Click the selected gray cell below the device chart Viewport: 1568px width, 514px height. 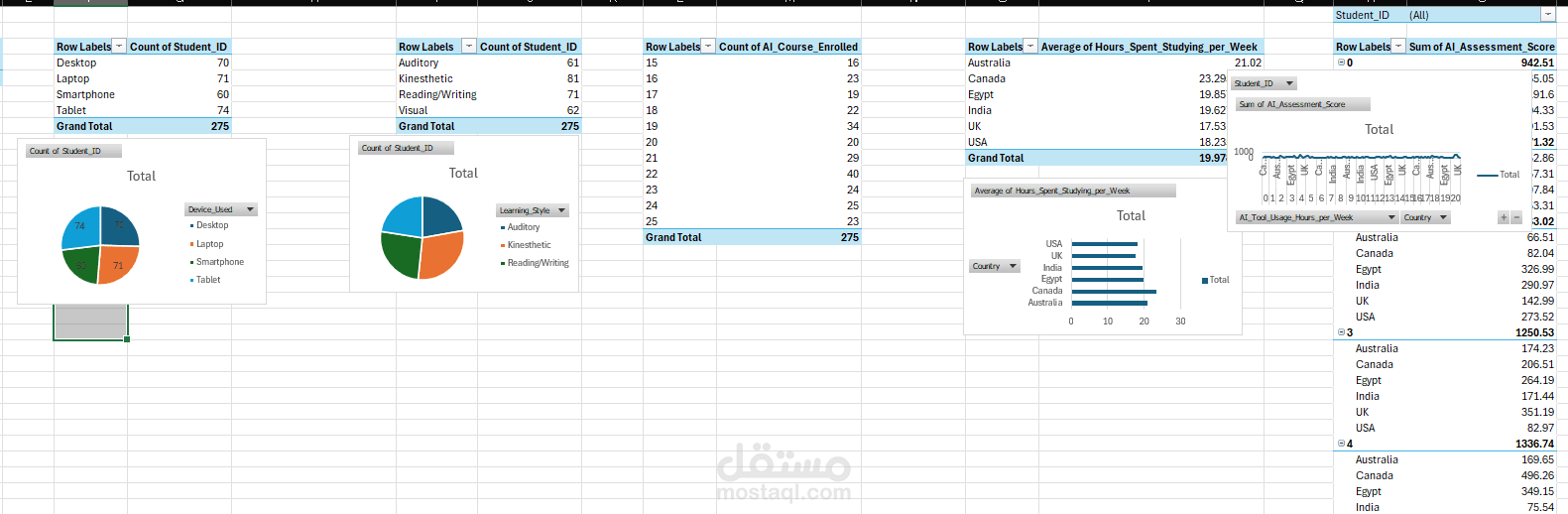[x=90, y=322]
